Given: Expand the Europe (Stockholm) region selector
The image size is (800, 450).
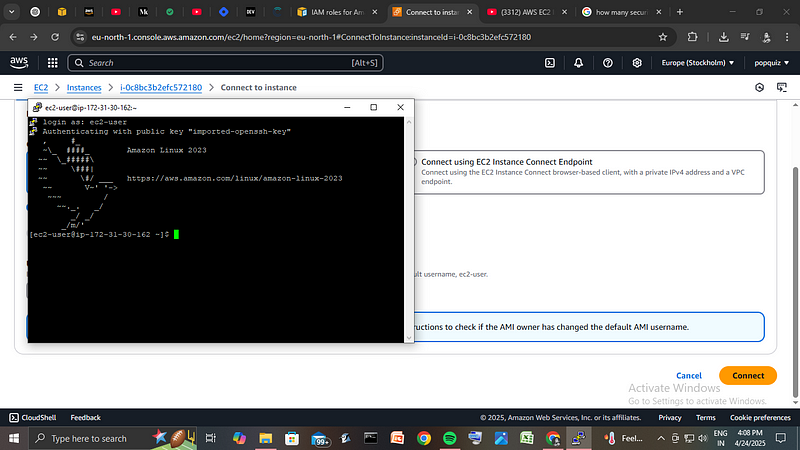Looking at the screenshot, I should tap(698, 62).
